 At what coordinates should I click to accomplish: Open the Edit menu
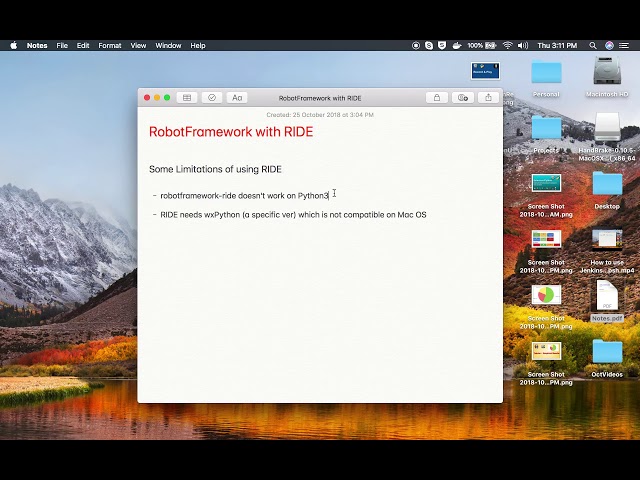(83, 45)
